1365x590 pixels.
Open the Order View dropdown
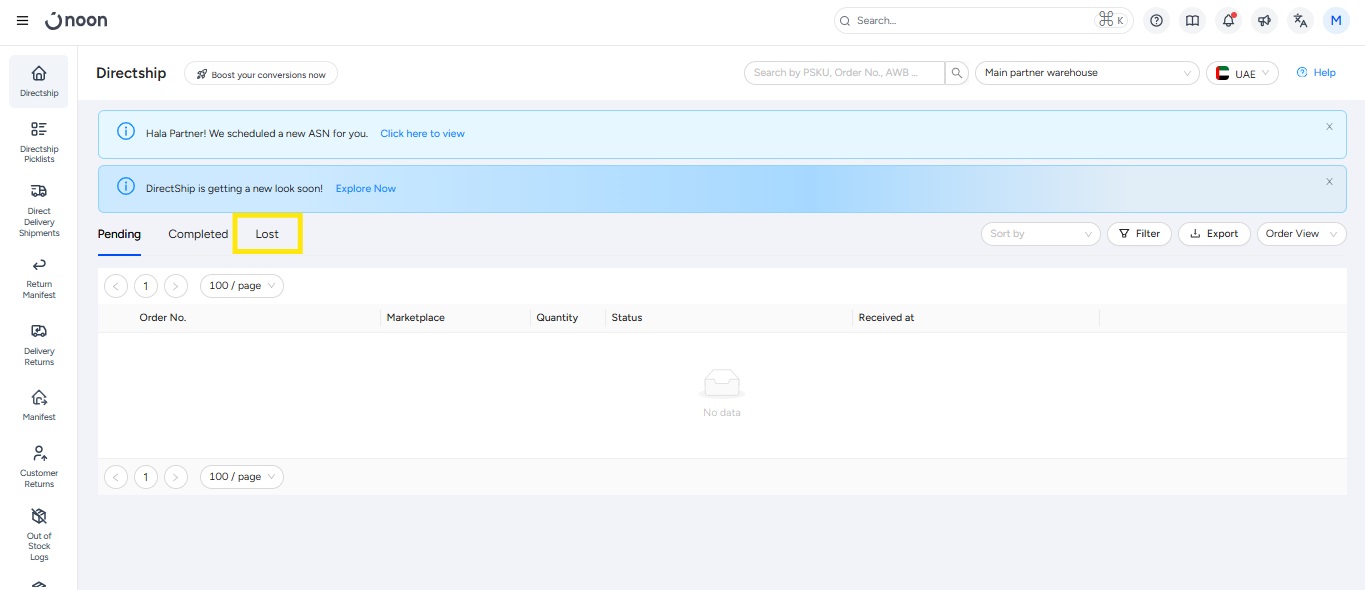pos(1301,234)
